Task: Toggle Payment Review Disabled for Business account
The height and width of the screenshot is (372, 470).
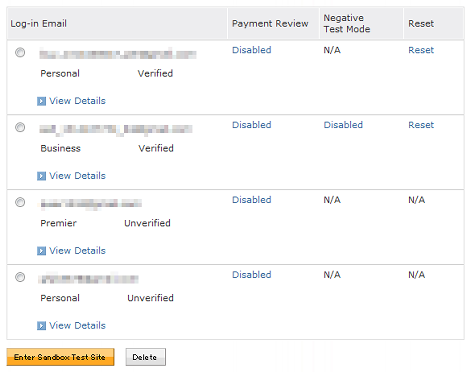Action: (x=252, y=125)
